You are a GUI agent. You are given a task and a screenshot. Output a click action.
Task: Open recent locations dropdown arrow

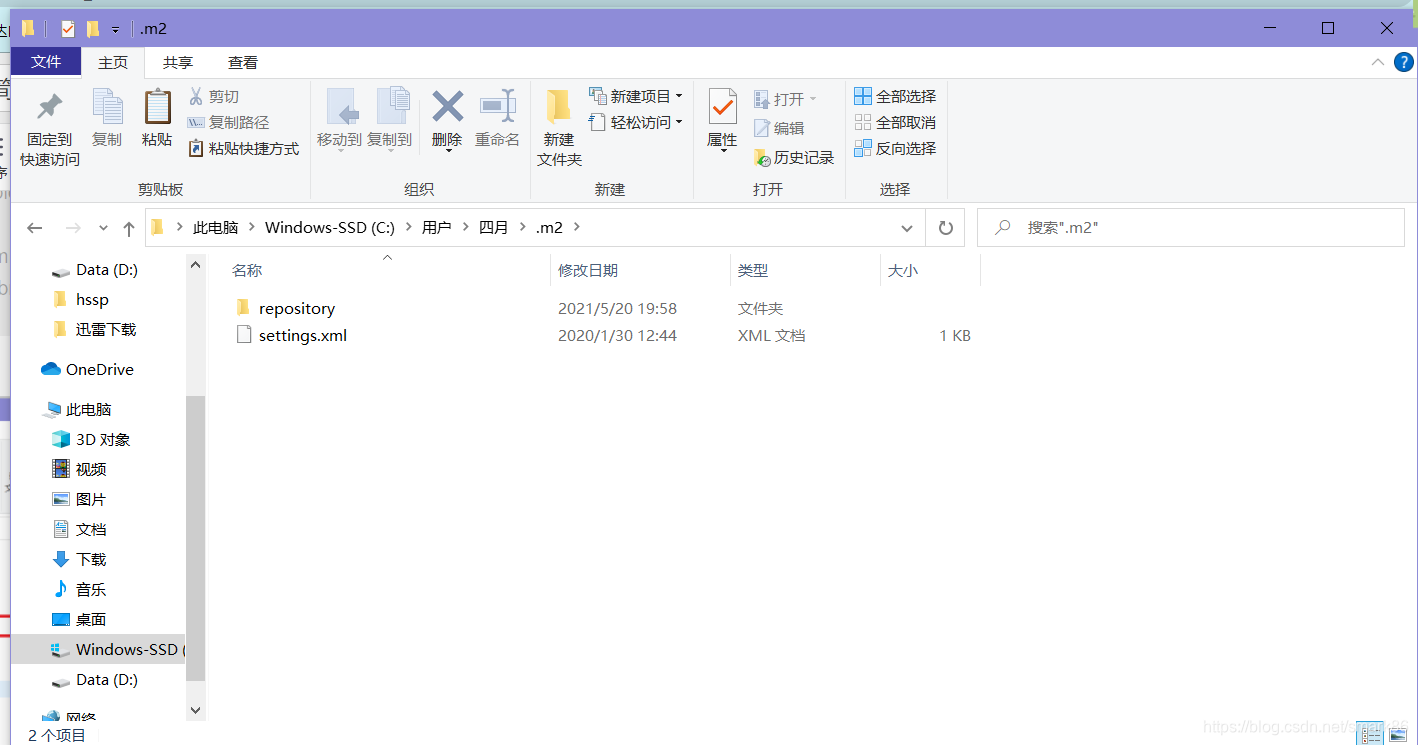click(x=103, y=229)
